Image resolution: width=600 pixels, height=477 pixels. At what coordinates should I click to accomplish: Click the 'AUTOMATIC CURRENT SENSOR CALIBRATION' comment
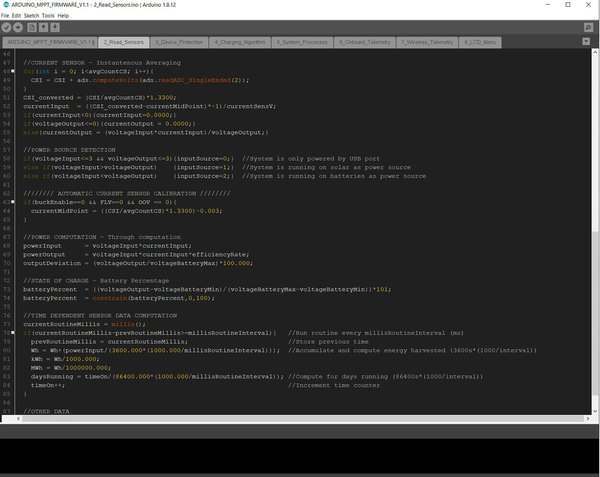click(127, 194)
